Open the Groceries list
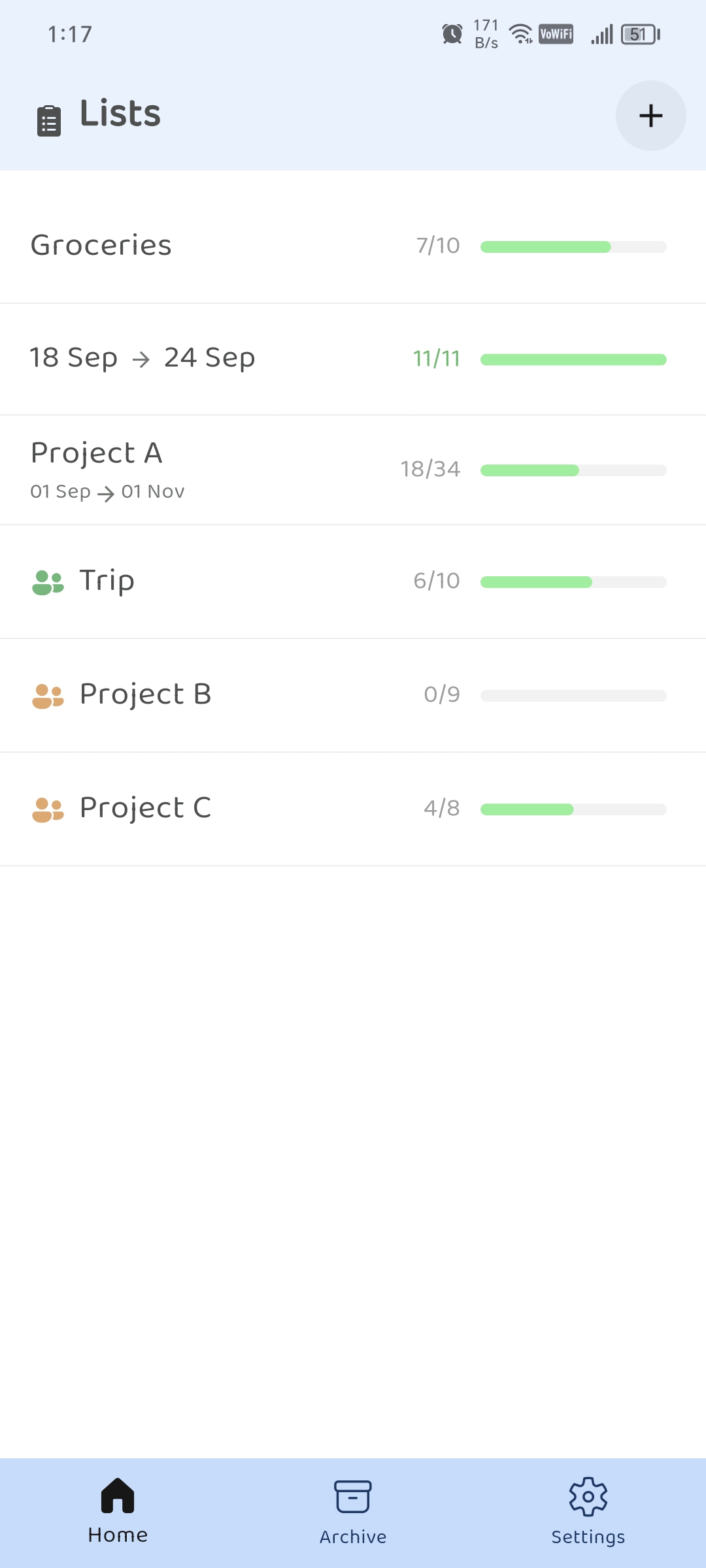This screenshot has width=706, height=1568. (x=101, y=246)
